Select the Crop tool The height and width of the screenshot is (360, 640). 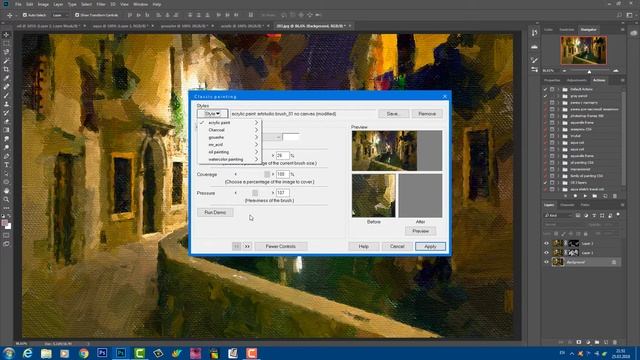[x=6, y=69]
